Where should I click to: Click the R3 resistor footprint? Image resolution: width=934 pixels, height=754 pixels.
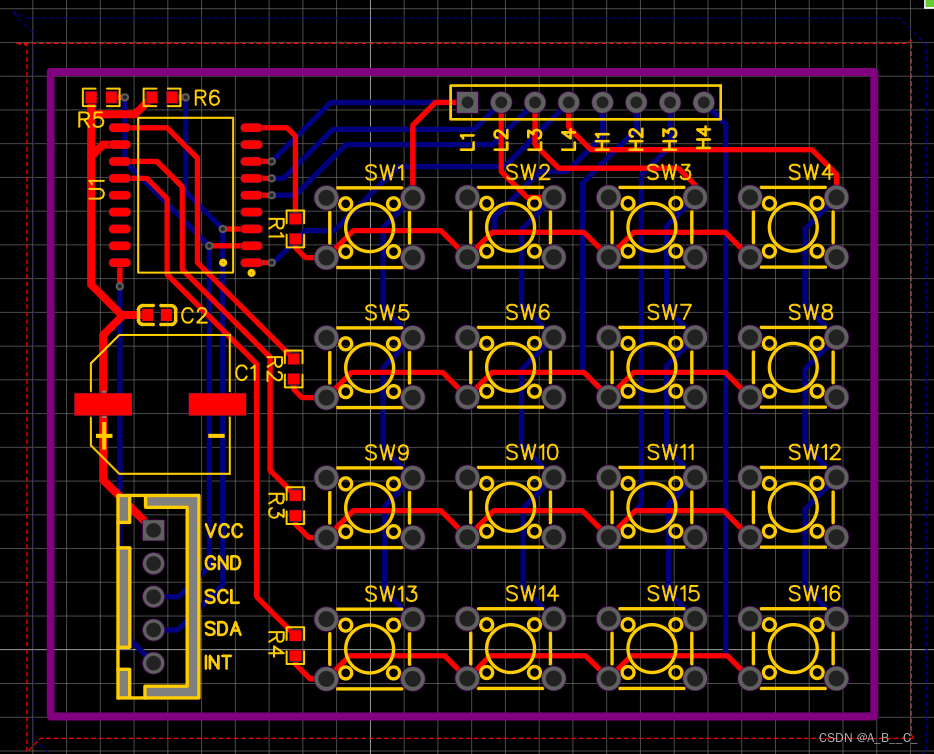tap(295, 505)
